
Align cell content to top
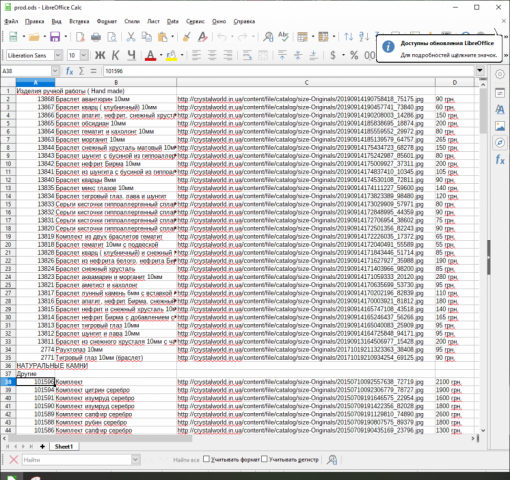click(282, 55)
